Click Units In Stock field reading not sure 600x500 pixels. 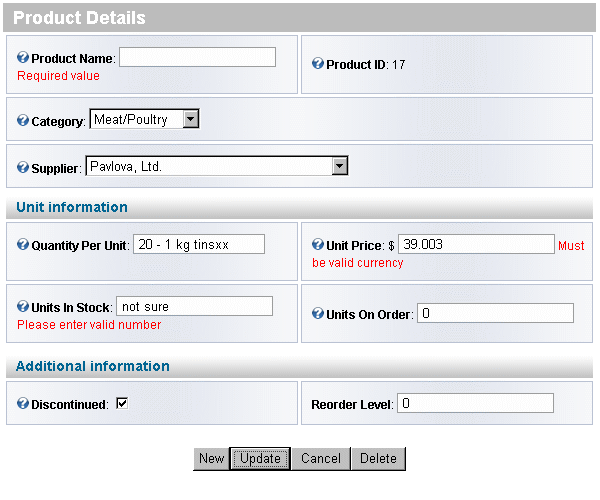195,306
